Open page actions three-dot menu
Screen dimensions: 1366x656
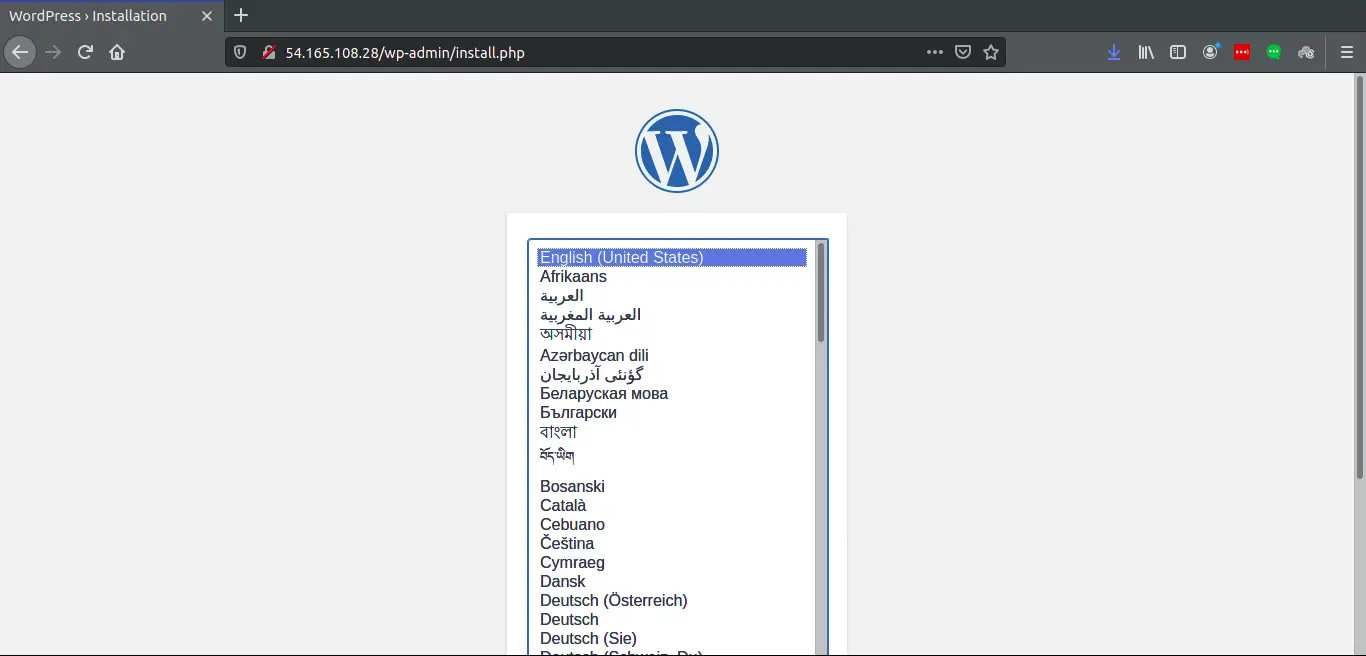point(935,52)
